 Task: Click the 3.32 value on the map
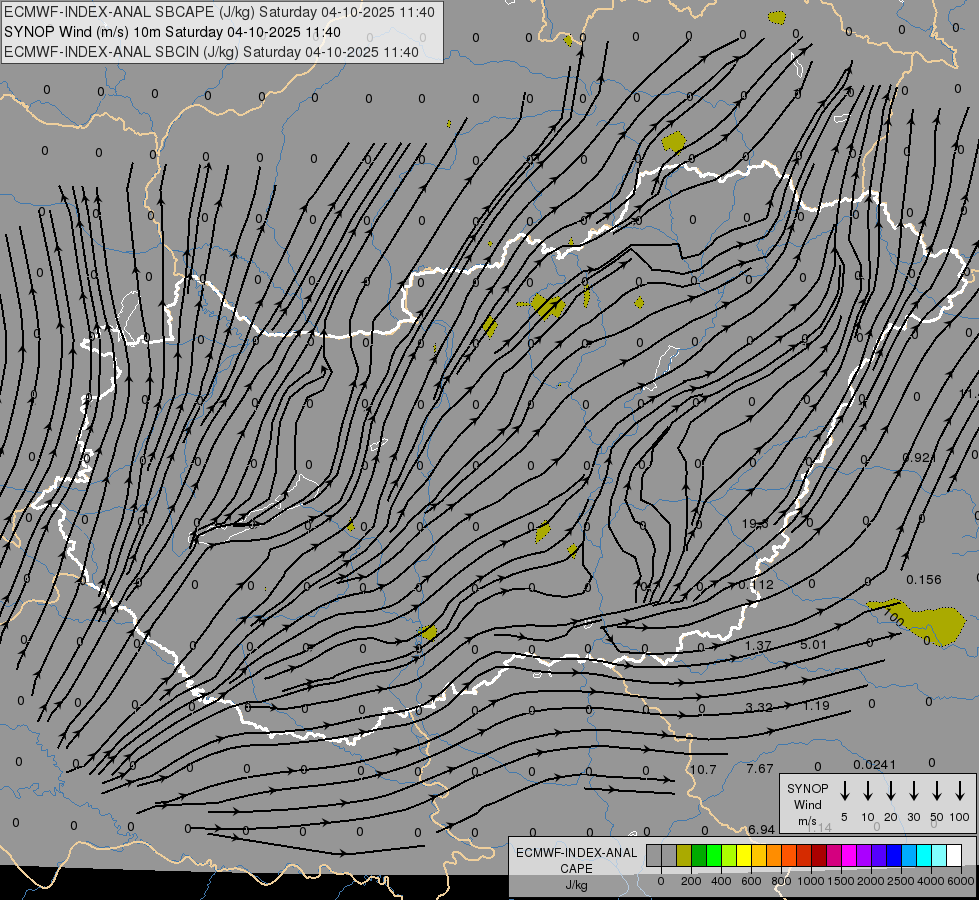click(759, 707)
